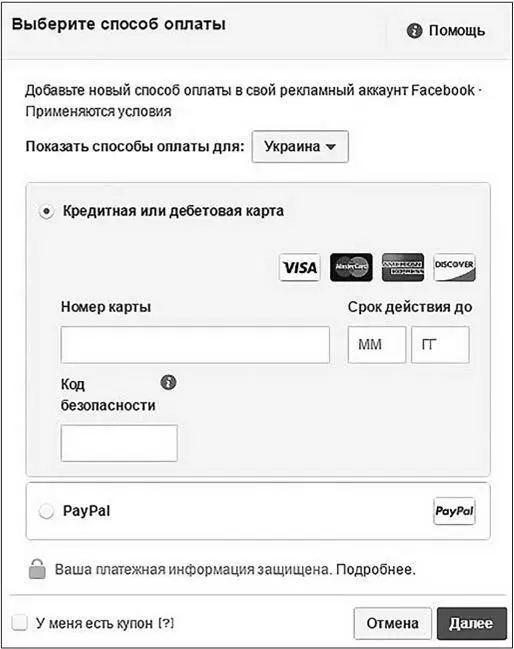The image size is (514, 649).
Task: Click the security code input field
Action: pos(119,443)
